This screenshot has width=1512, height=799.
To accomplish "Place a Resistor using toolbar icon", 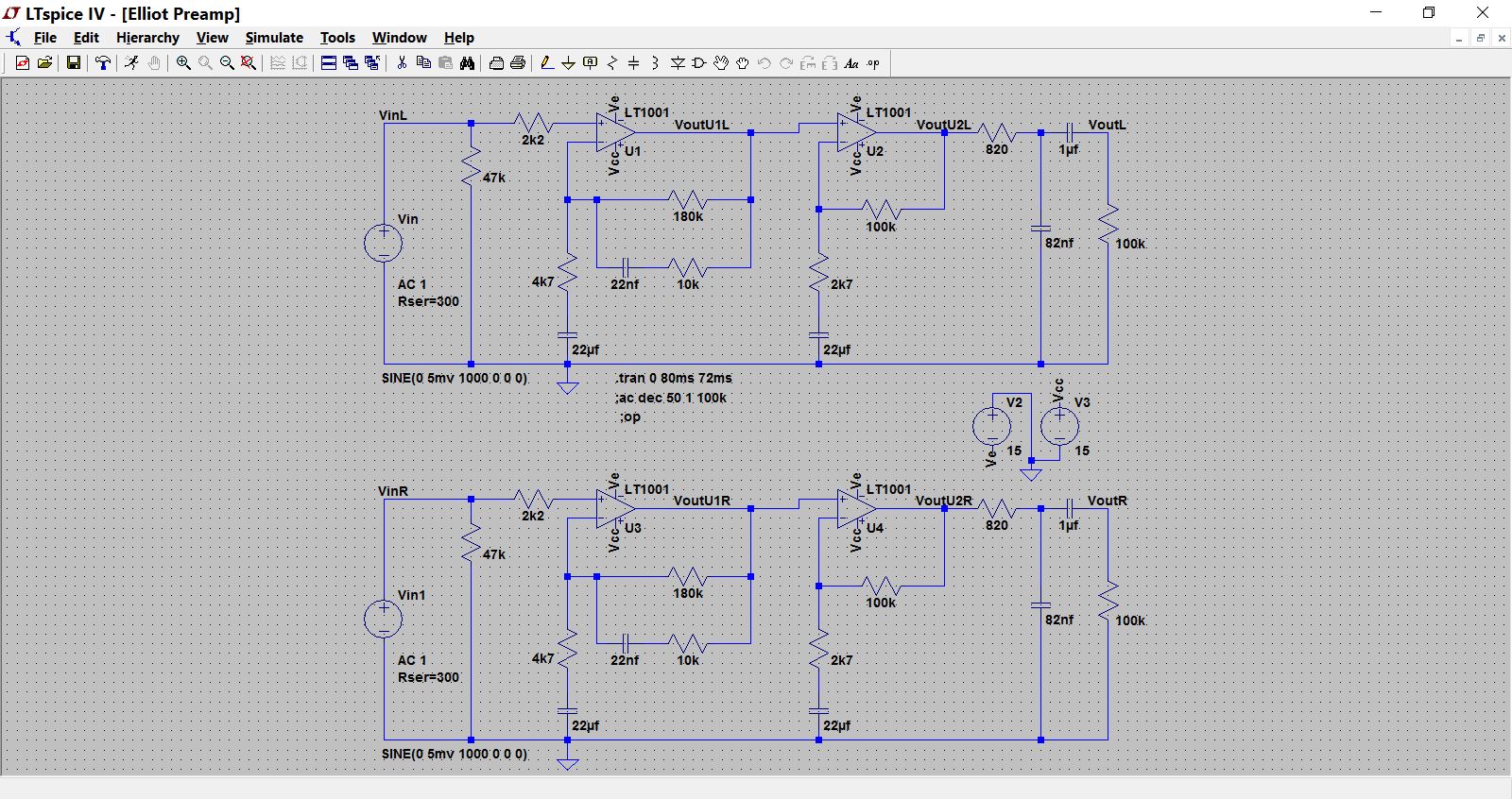I will [612, 63].
